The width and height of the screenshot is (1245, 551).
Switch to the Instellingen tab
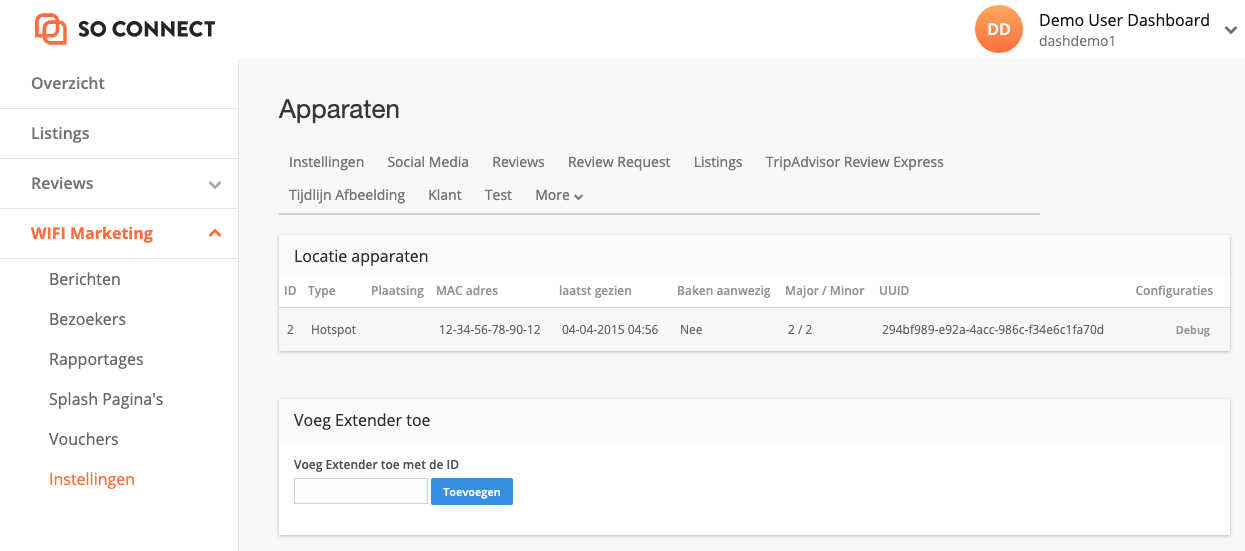326,162
